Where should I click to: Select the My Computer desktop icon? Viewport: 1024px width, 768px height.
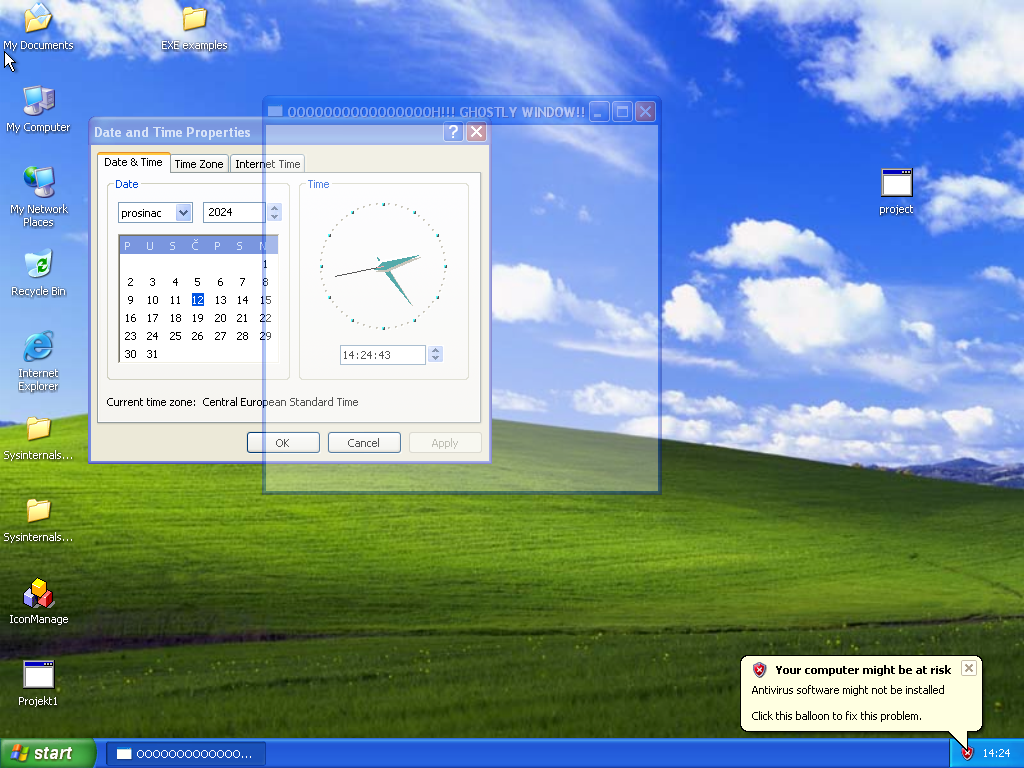pyautogui.click(x=38, y=101)
